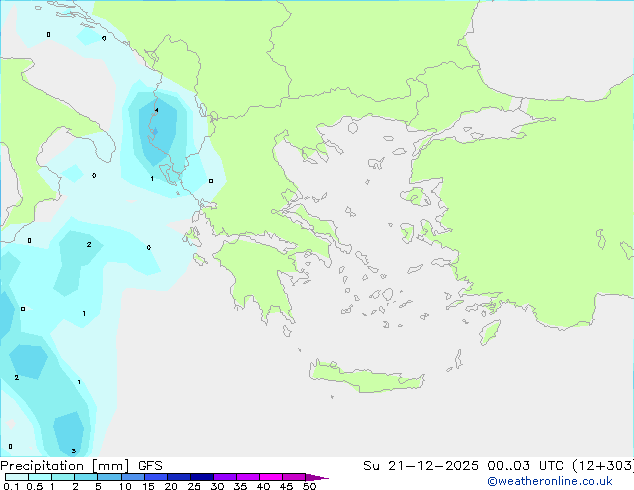Click the 'Precipitation [mm]' title text
The height and width of the screenshot is (490, 634).
coord(65,466)
